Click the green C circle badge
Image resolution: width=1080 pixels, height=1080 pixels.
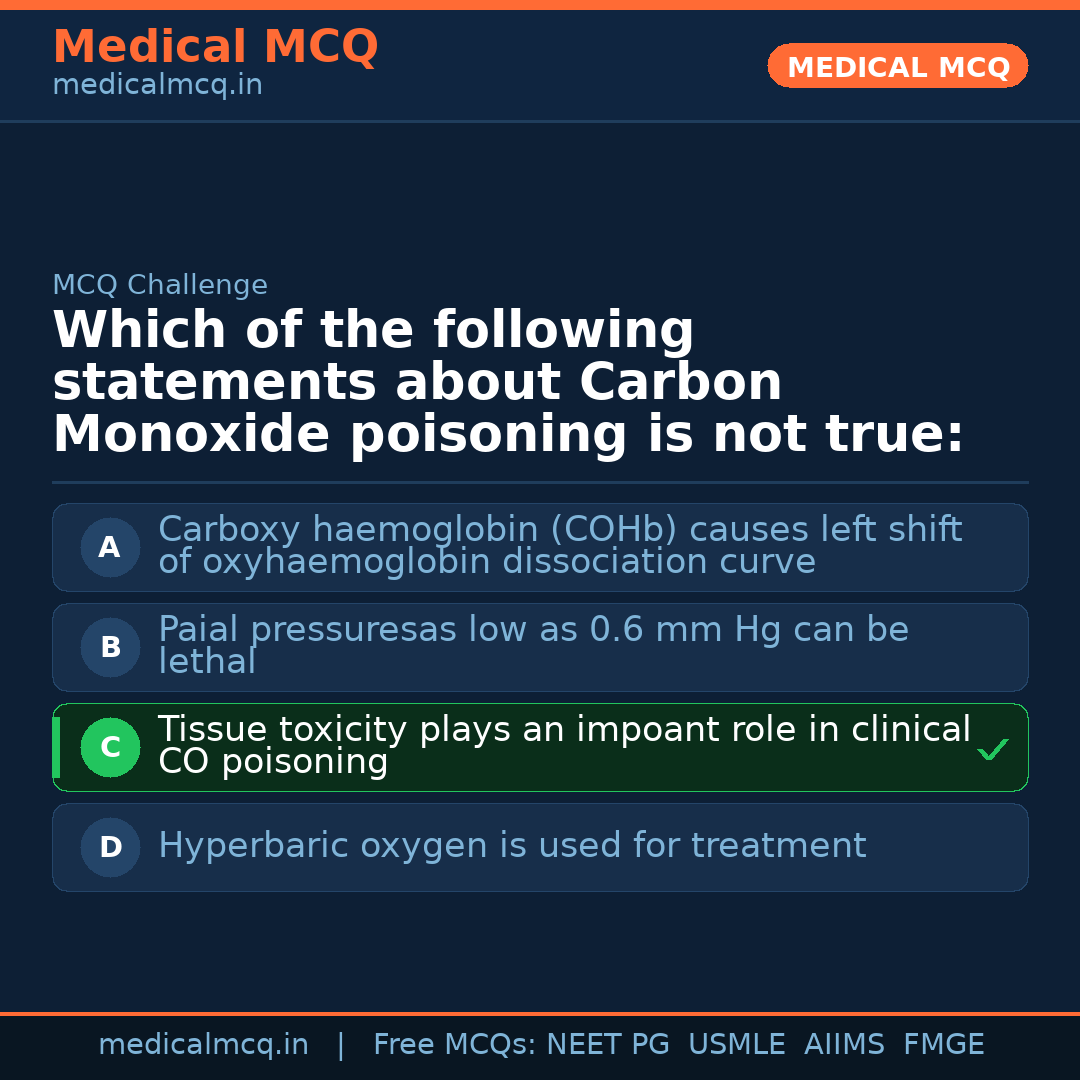pyautogui.click(x=110, y=748)
